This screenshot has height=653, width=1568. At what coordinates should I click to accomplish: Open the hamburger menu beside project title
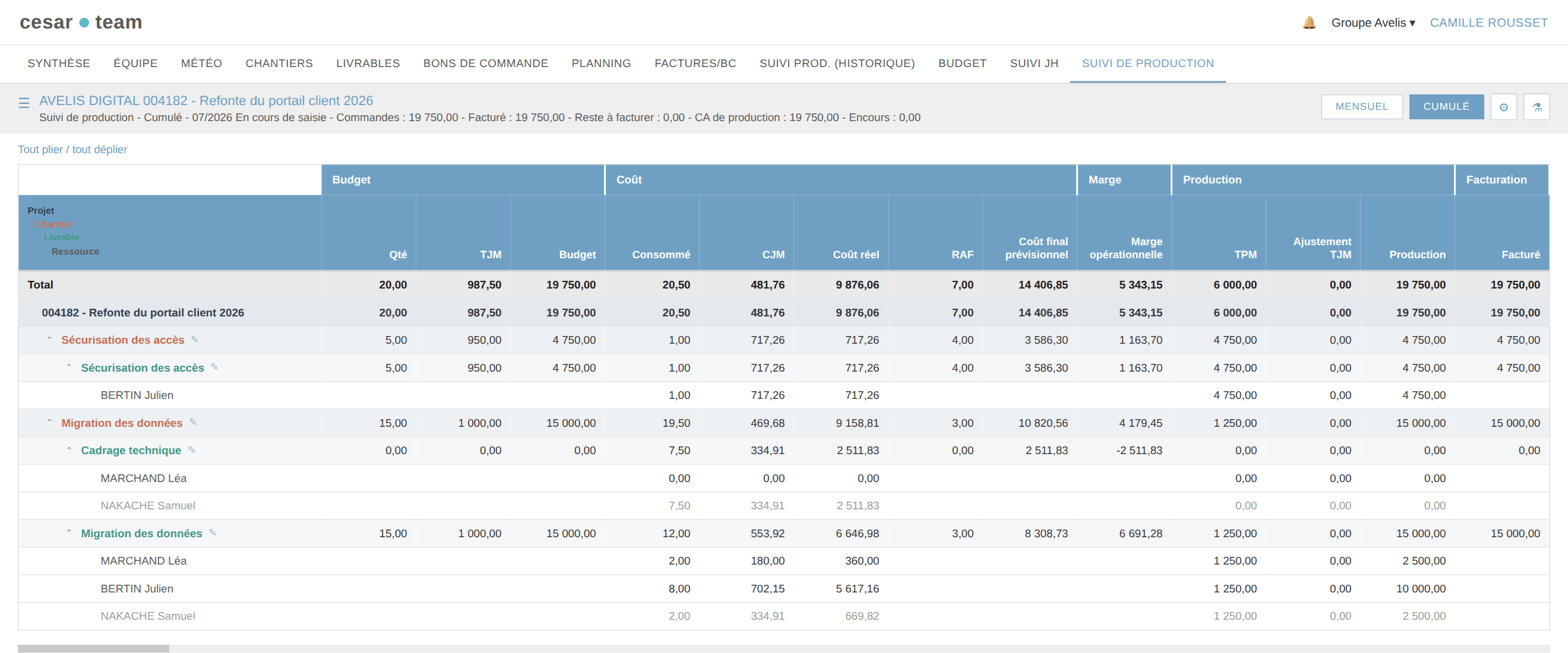tap(24, 103)
